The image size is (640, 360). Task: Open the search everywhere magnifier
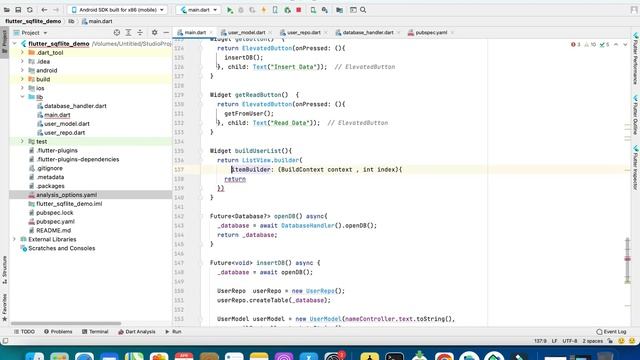click(x=363, y=10)
